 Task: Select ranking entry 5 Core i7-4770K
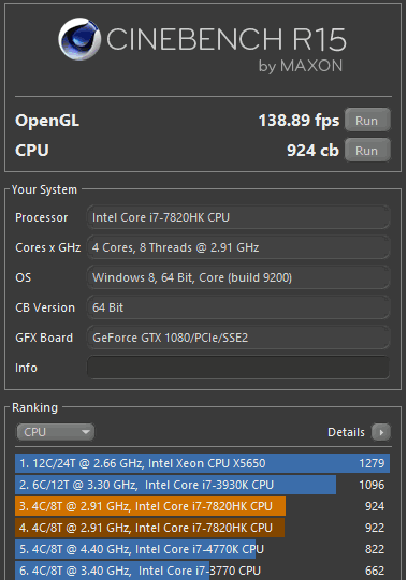203,549
